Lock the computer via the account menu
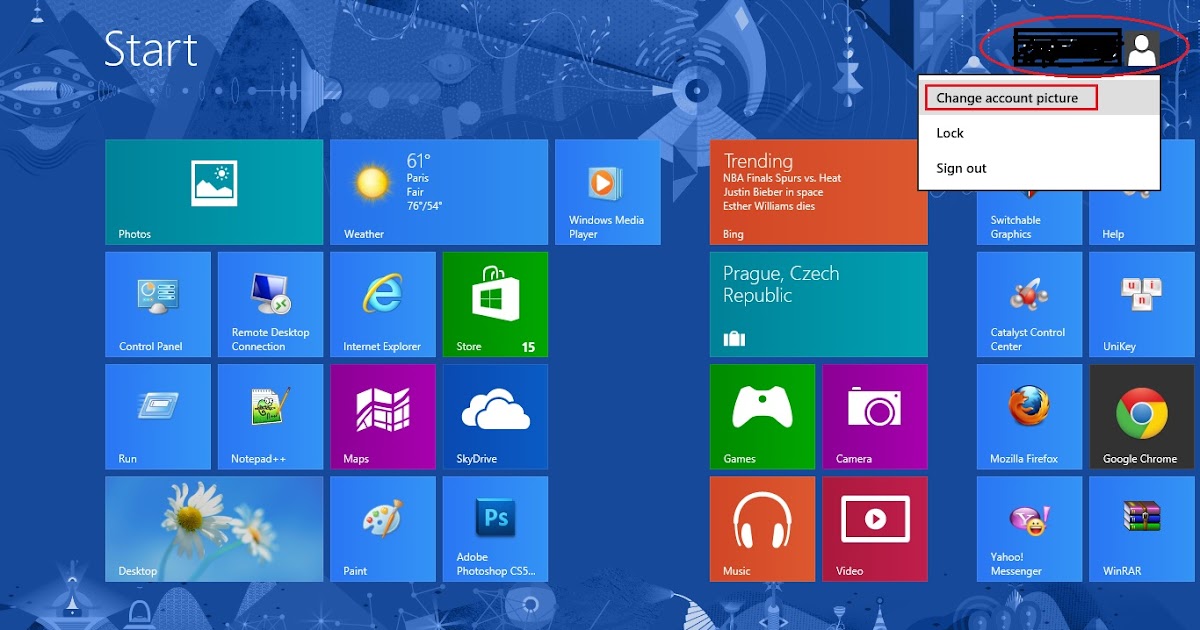This screenshot has width=1200, height=630. tap(949, 132)
